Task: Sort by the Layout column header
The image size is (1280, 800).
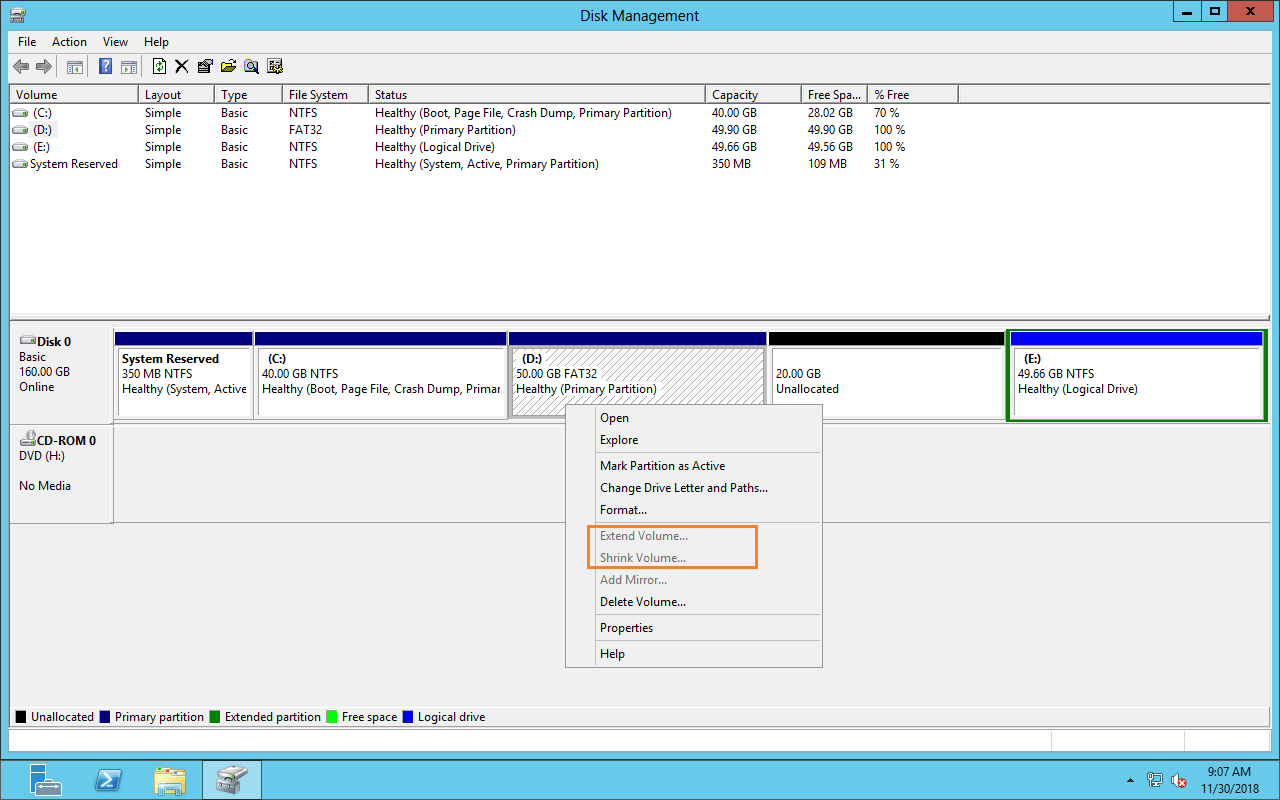Action: pos(176,95)
